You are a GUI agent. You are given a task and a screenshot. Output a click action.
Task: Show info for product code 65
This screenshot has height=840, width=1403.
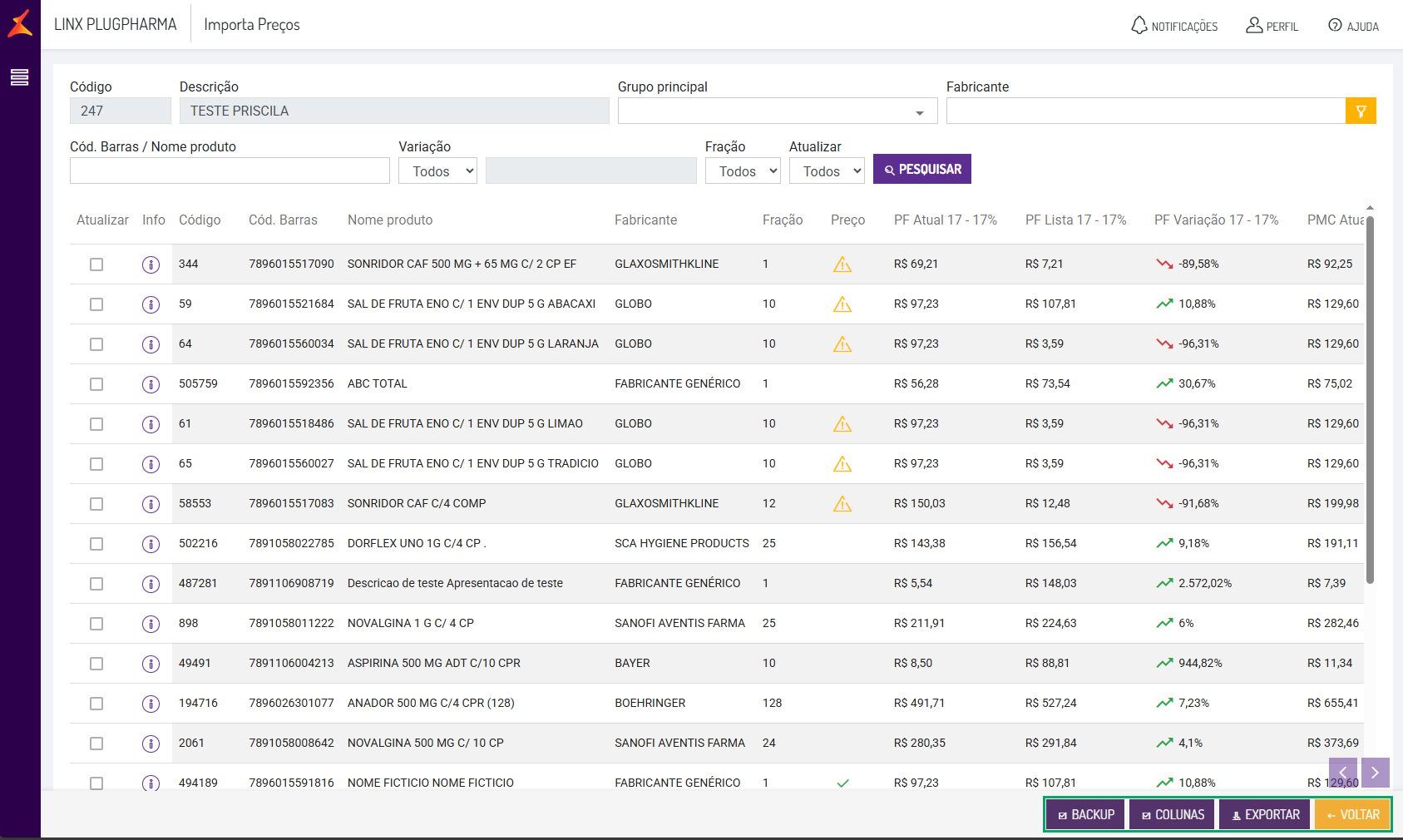tap(151, 464)
